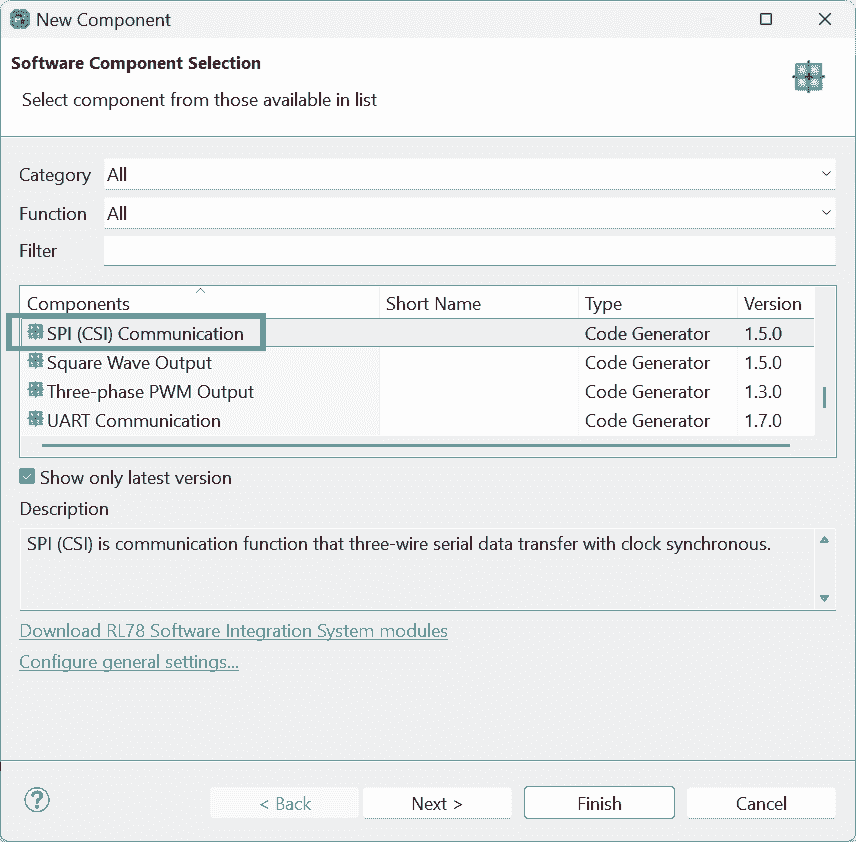856x842 pixels.
Task: Open the help question mark icon
Action: 36,800
